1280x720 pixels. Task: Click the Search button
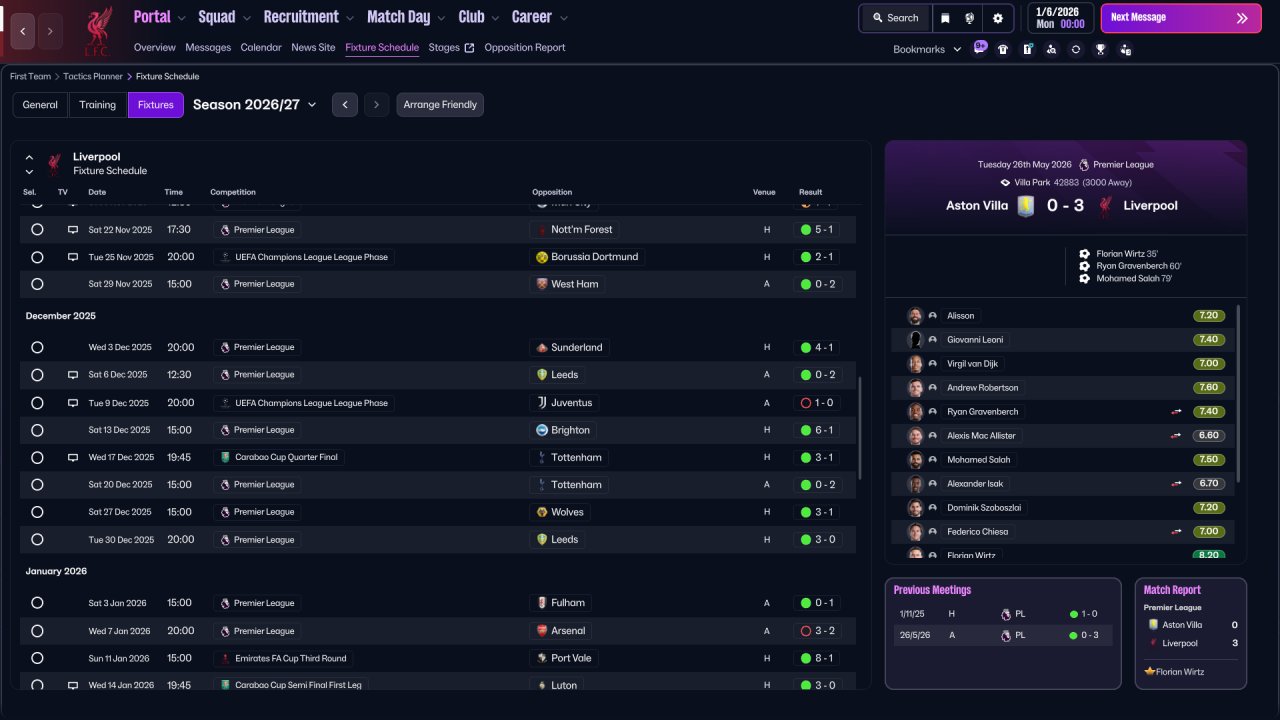[x=895, y=18]
